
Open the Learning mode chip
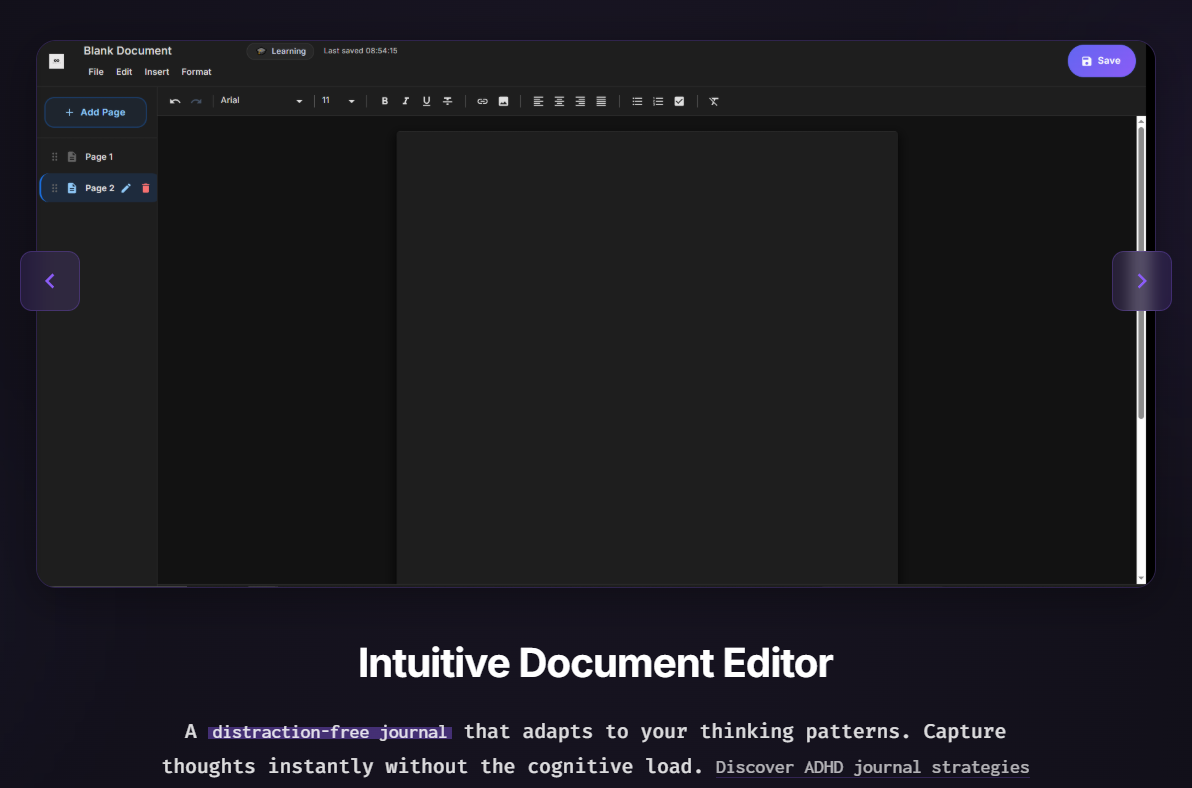tap(281, 51)
